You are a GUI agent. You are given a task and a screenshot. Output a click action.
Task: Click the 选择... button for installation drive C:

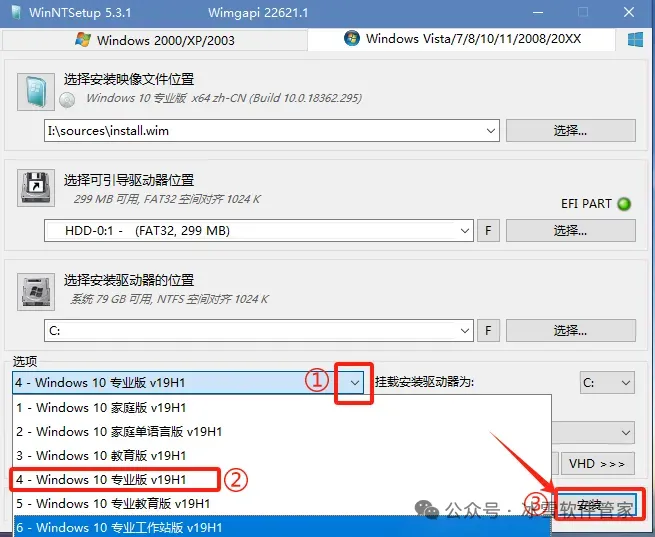tap(571, 331)
